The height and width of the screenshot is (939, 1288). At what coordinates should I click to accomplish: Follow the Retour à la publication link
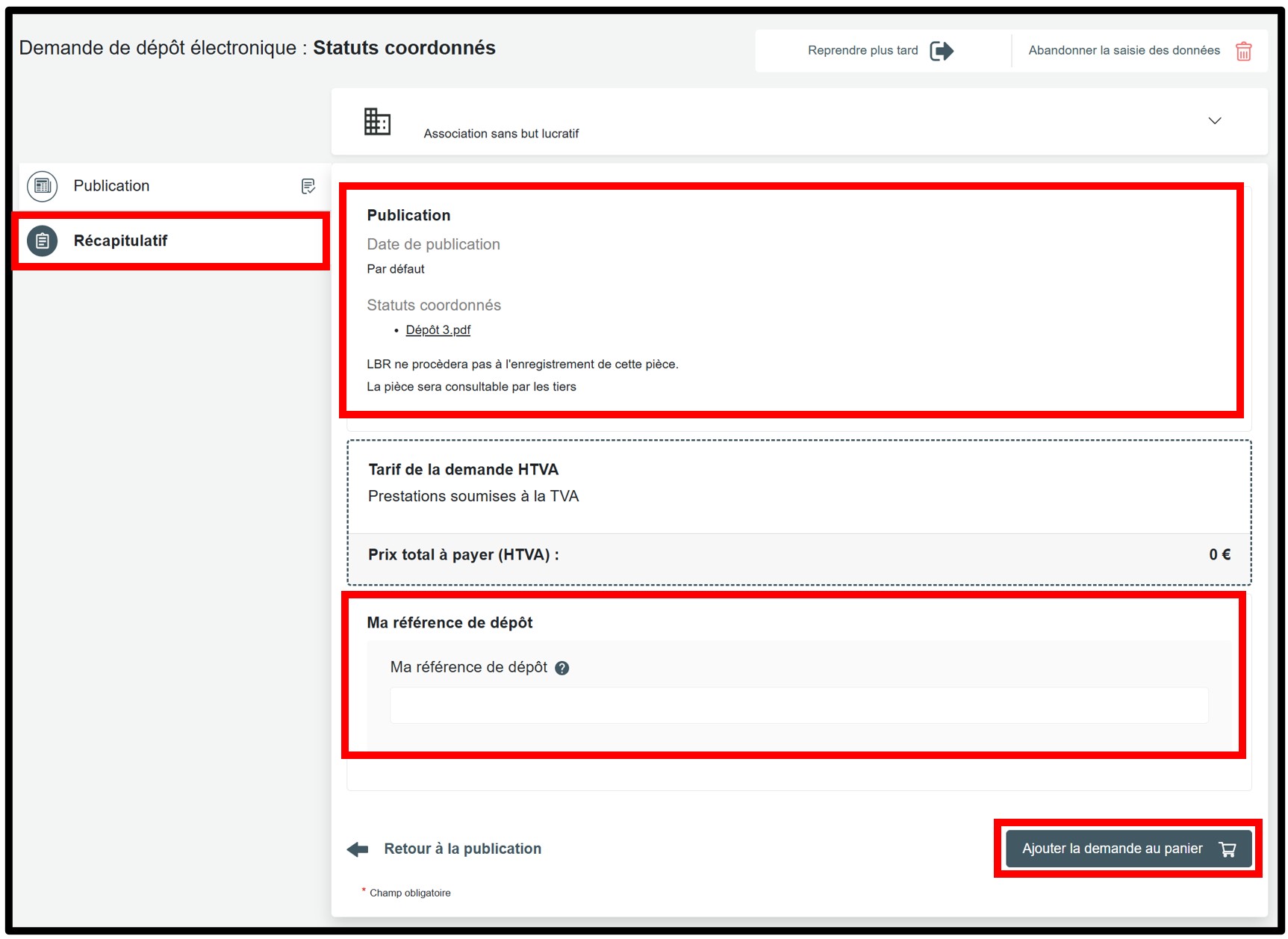pyautogui.click(x=462, y=849)
